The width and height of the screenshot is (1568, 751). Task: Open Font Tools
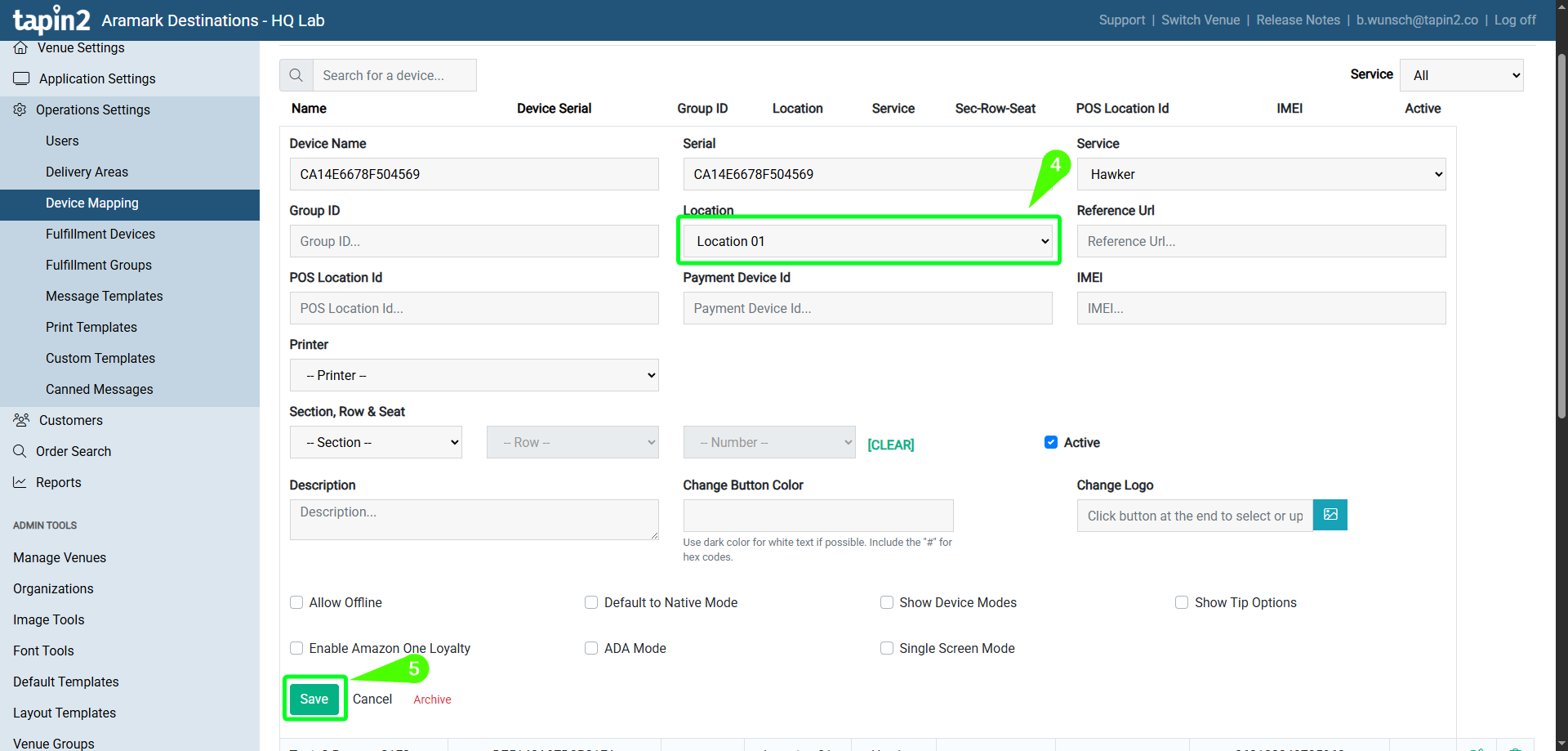point(43,650)
